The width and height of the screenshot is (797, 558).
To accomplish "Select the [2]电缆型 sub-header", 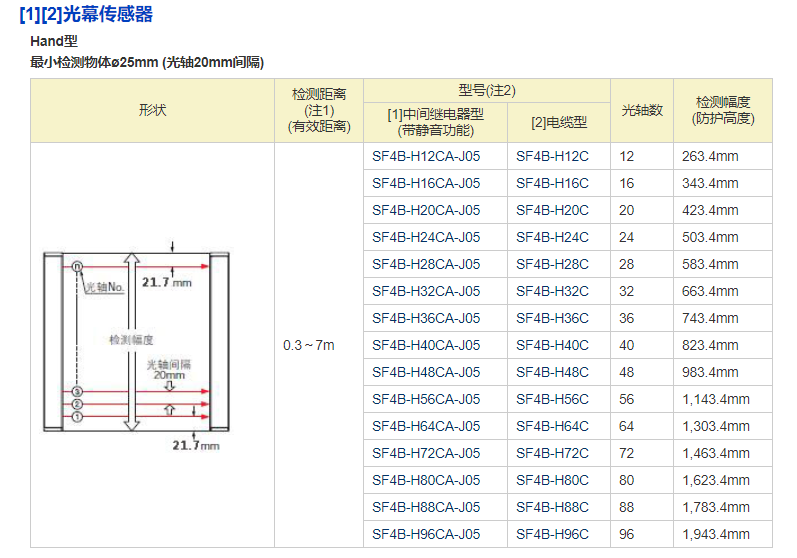I will coord(558,122).
